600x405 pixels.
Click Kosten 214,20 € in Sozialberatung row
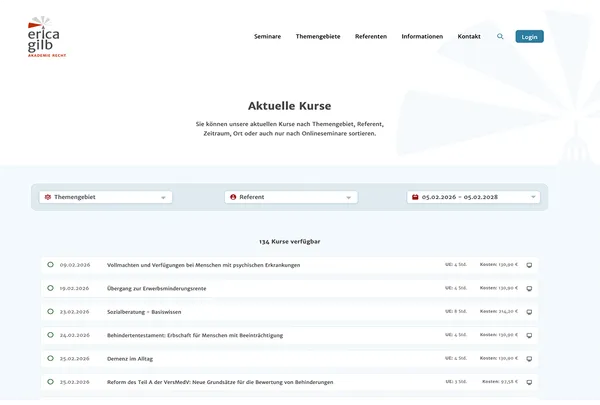499,311
